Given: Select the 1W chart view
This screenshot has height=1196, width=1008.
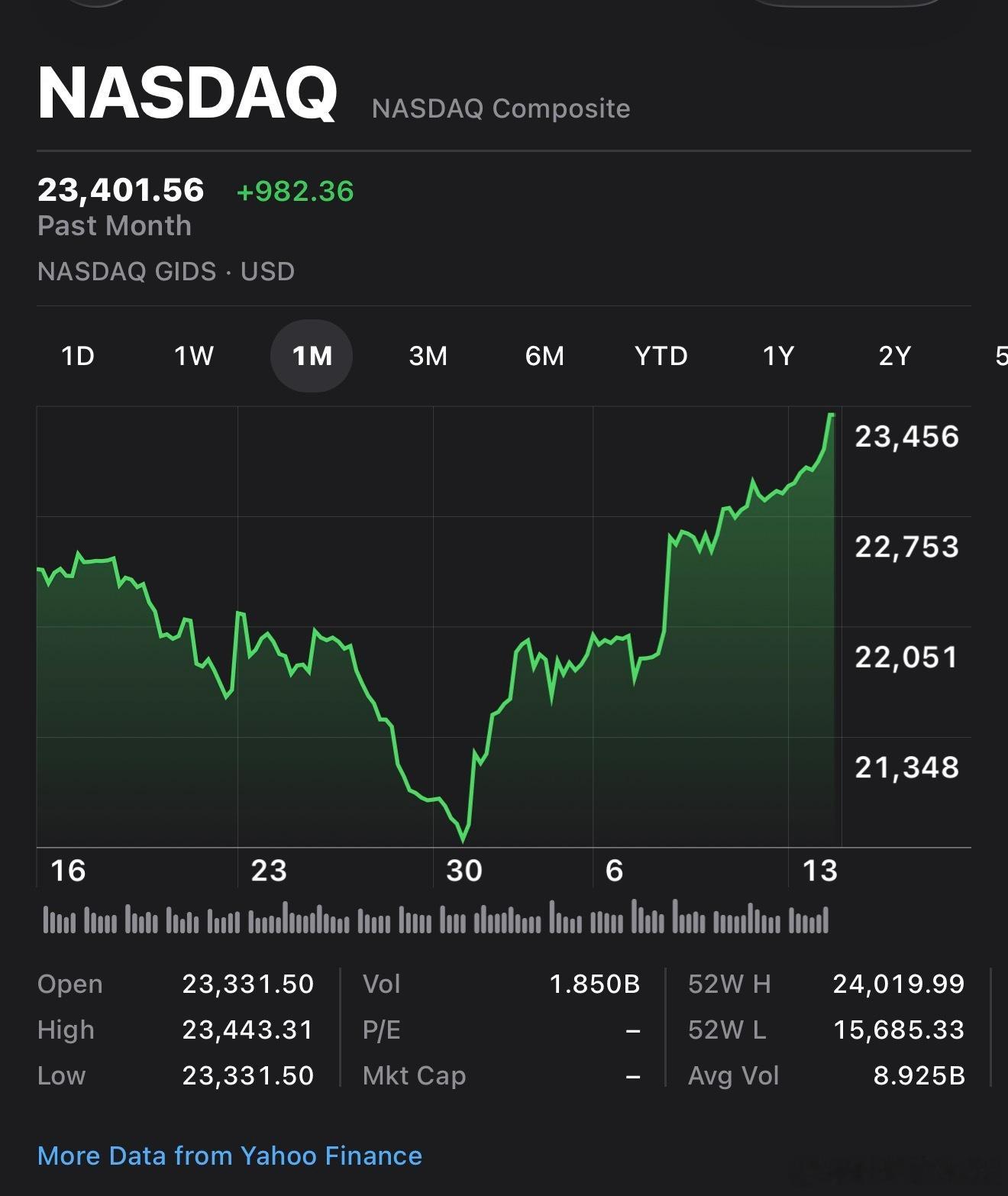Looking at the screenshot, I should [194, 356].
